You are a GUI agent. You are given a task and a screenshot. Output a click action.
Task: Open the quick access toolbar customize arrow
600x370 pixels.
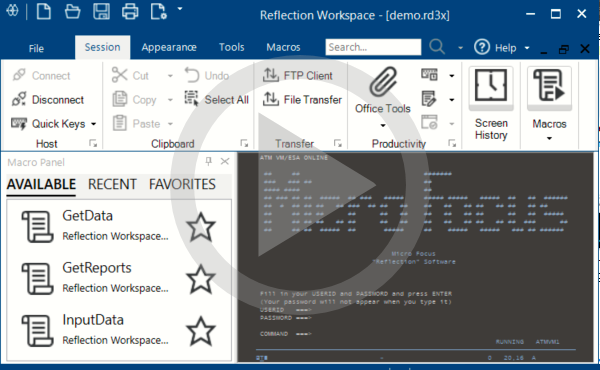tap(180, 8)
